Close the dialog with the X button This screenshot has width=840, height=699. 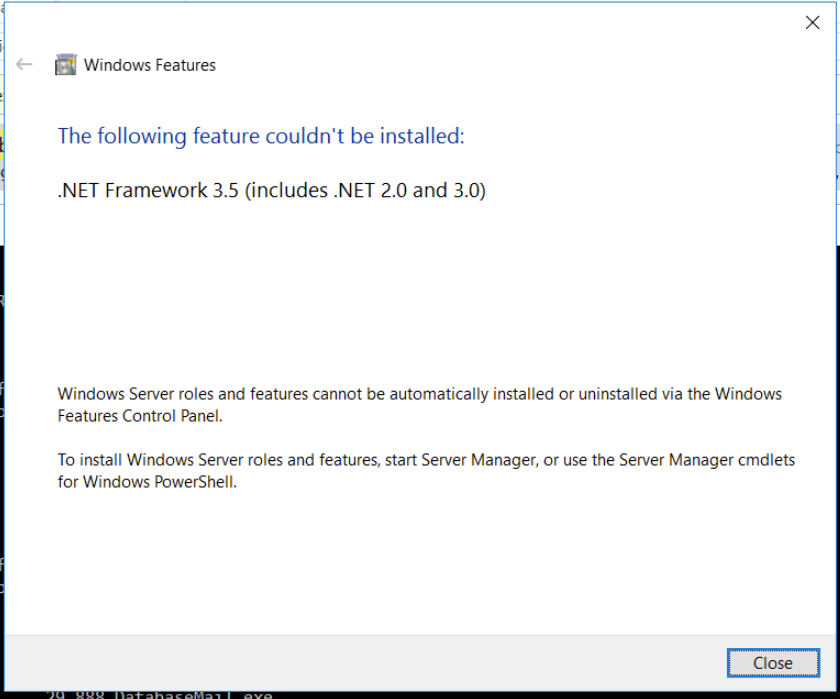click(812, 22)
